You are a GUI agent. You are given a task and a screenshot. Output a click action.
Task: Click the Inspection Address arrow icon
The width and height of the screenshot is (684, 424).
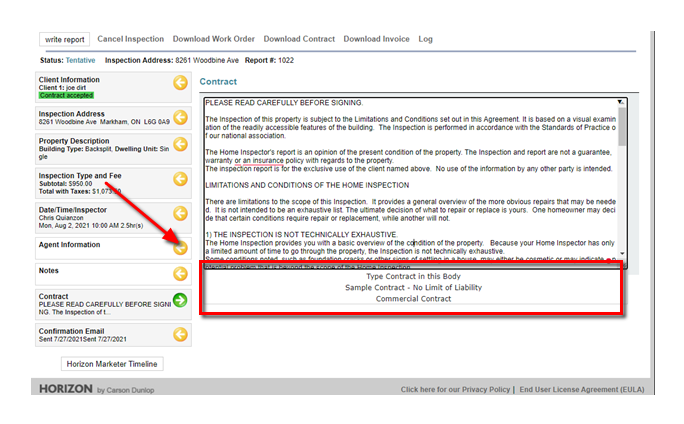pyautogui.click(x=180, y=119)
